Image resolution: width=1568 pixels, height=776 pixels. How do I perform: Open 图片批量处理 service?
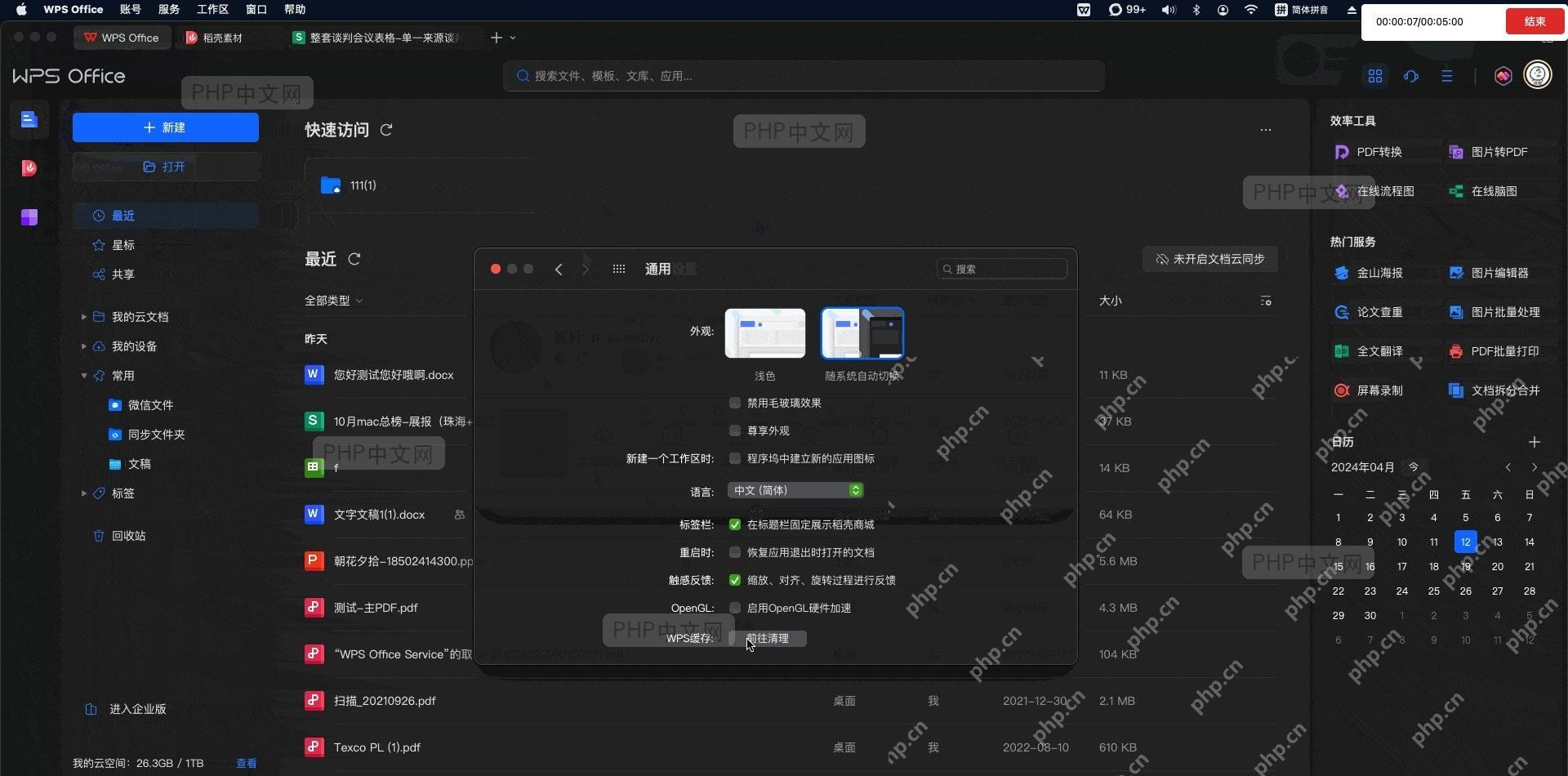(x=1494, y=312)
